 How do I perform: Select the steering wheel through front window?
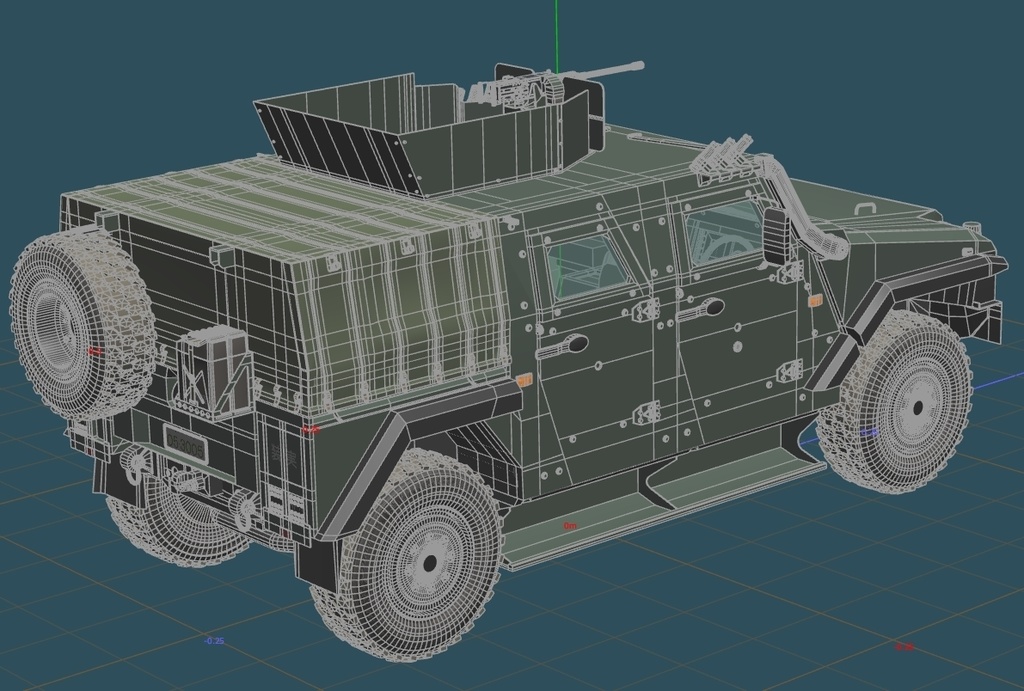coord(729,244)
